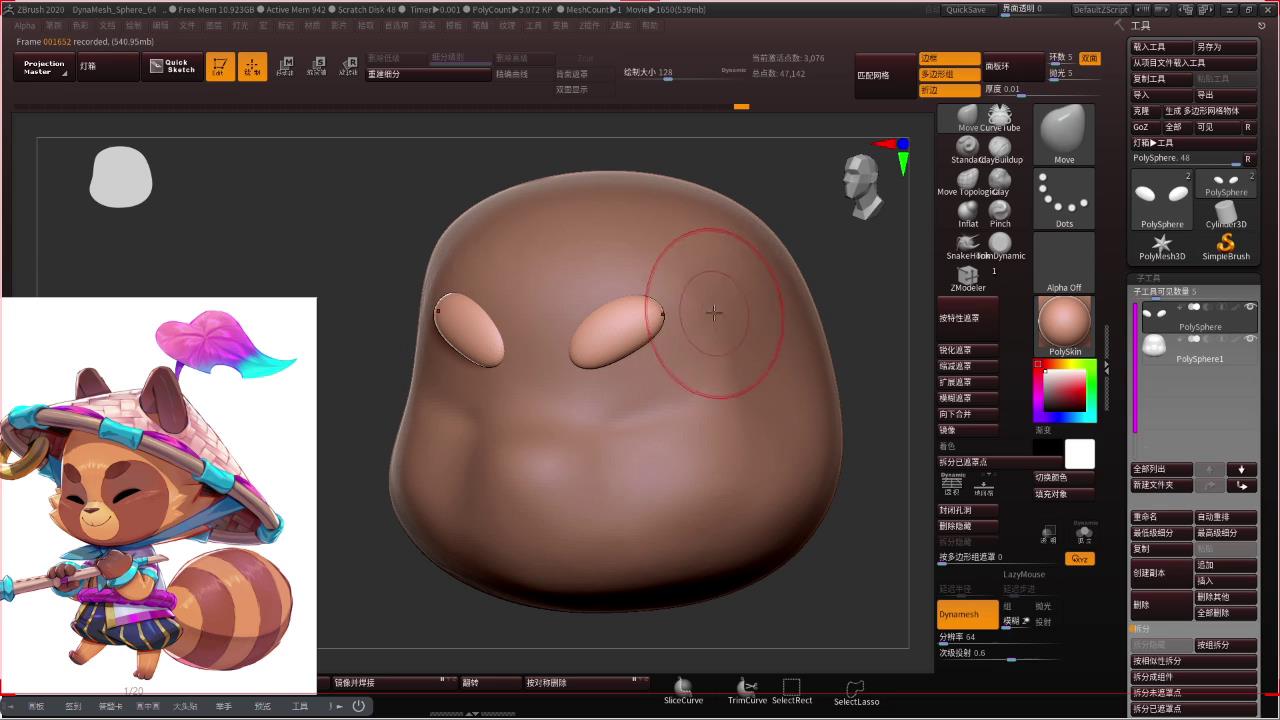Open the Alpha menu
The height and width of the screenshot is (720, 1280).
coord(25,25)
